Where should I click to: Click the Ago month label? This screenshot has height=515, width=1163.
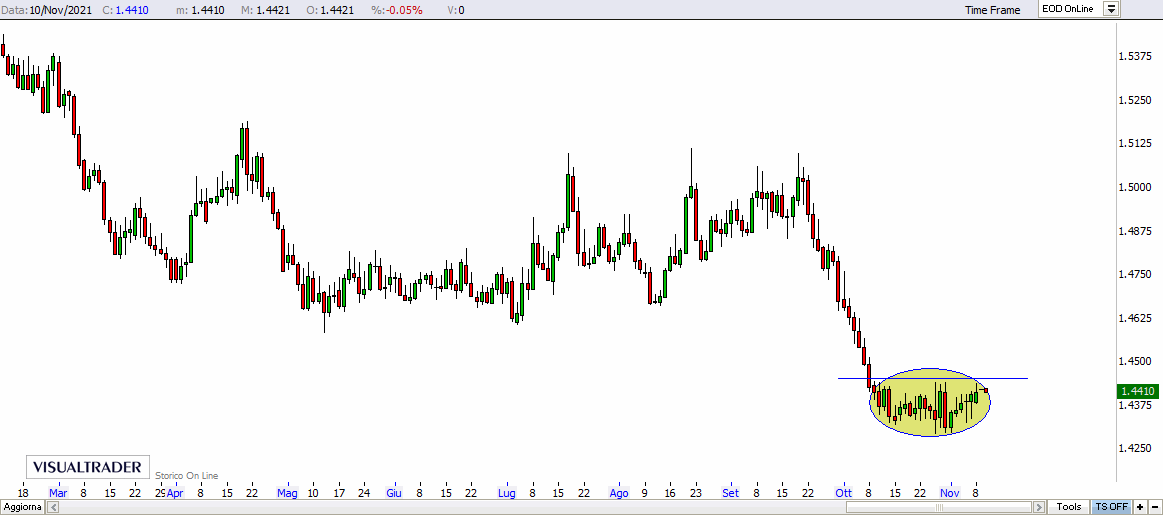coord(619,493)
